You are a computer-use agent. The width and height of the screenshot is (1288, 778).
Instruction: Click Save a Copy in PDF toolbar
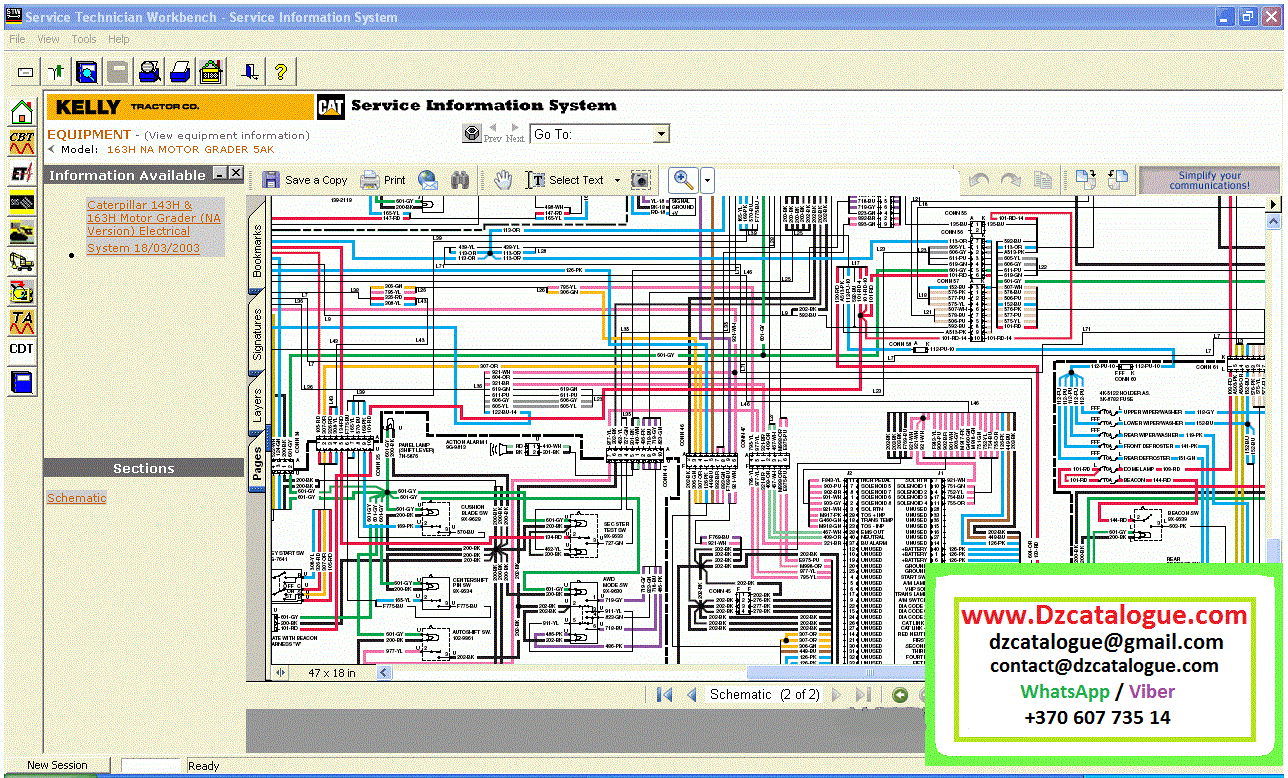coord(305,180)
